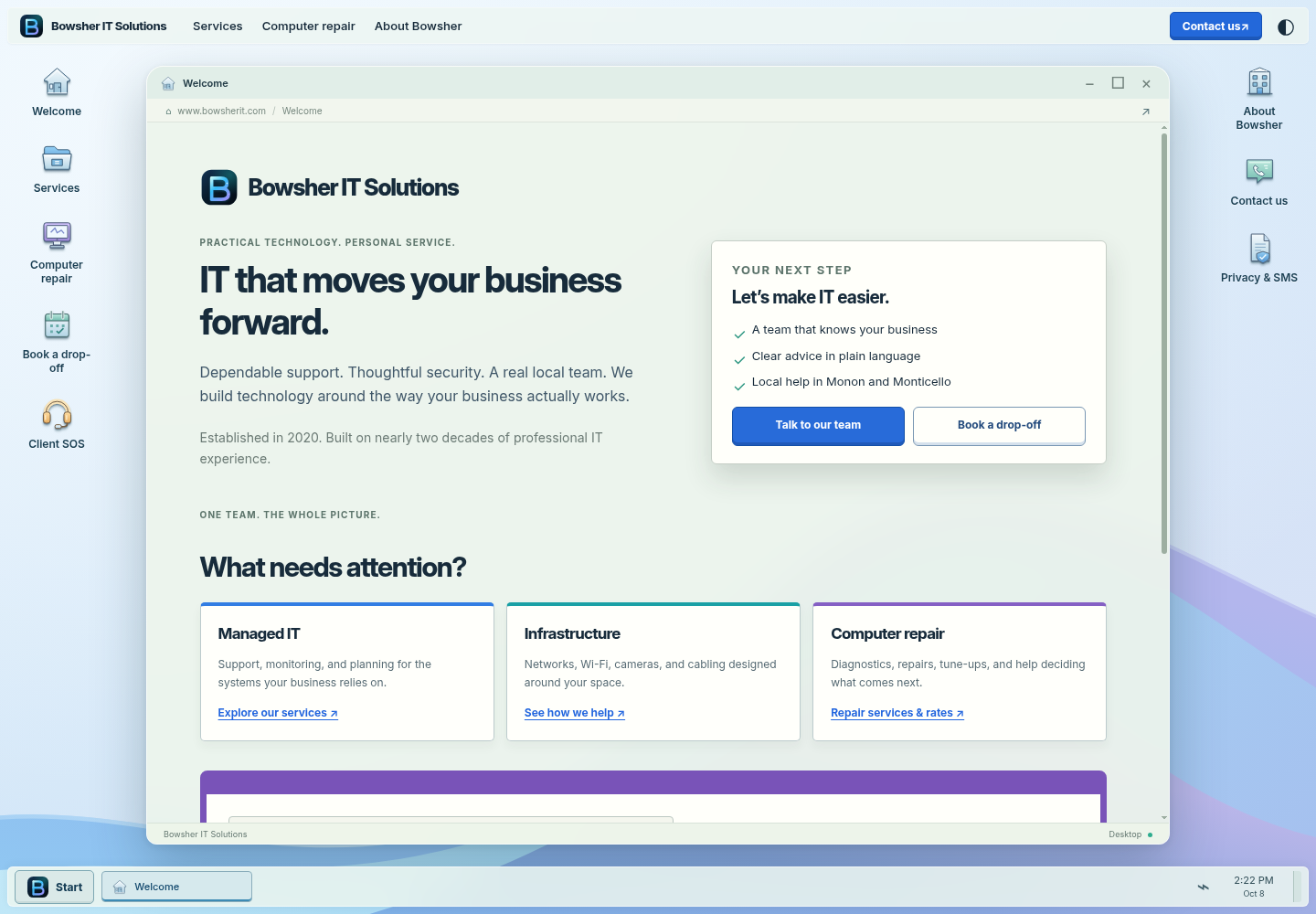The image size is (1316, 914).
Task: Follow the Repair services & rates link
Action: pos(897,713)
